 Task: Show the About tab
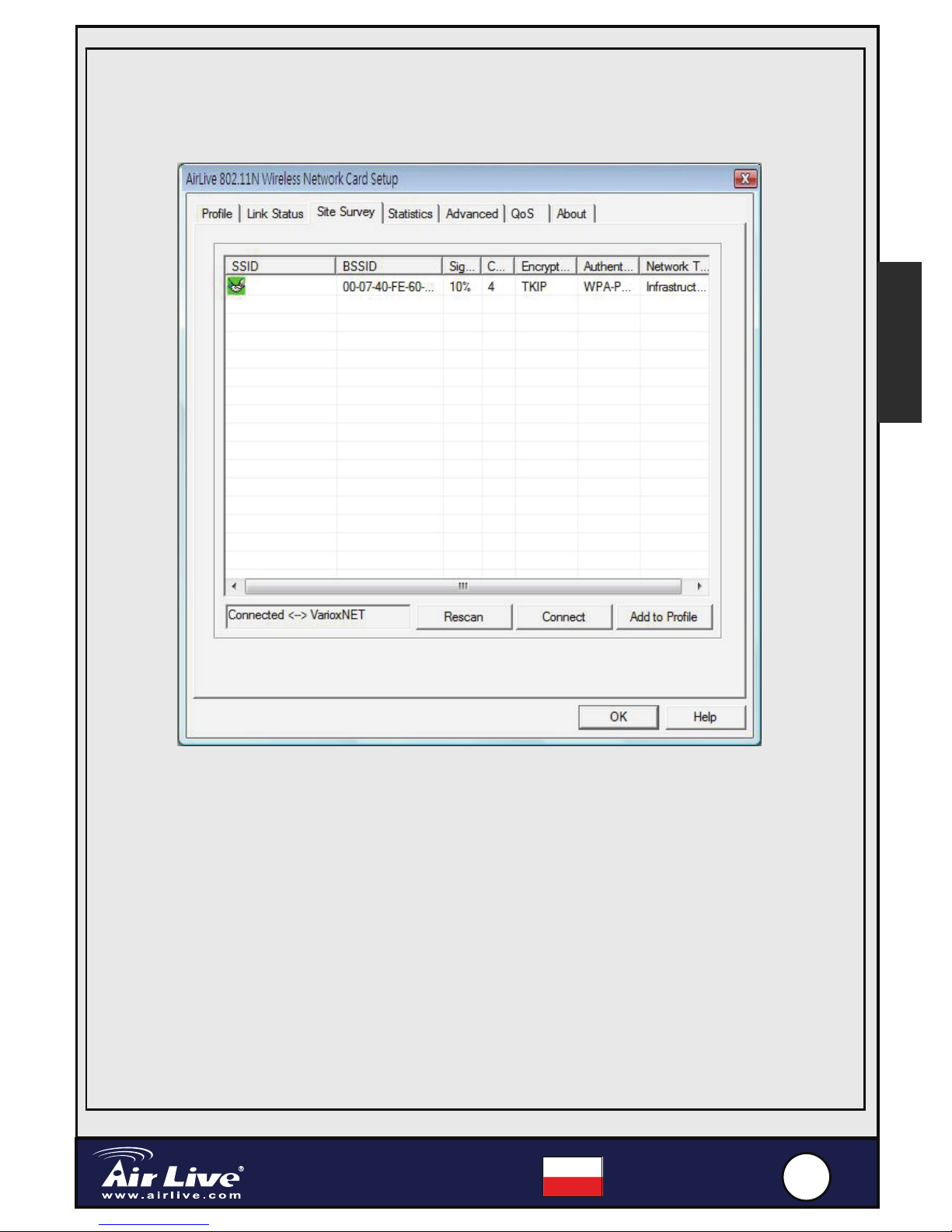571,214
